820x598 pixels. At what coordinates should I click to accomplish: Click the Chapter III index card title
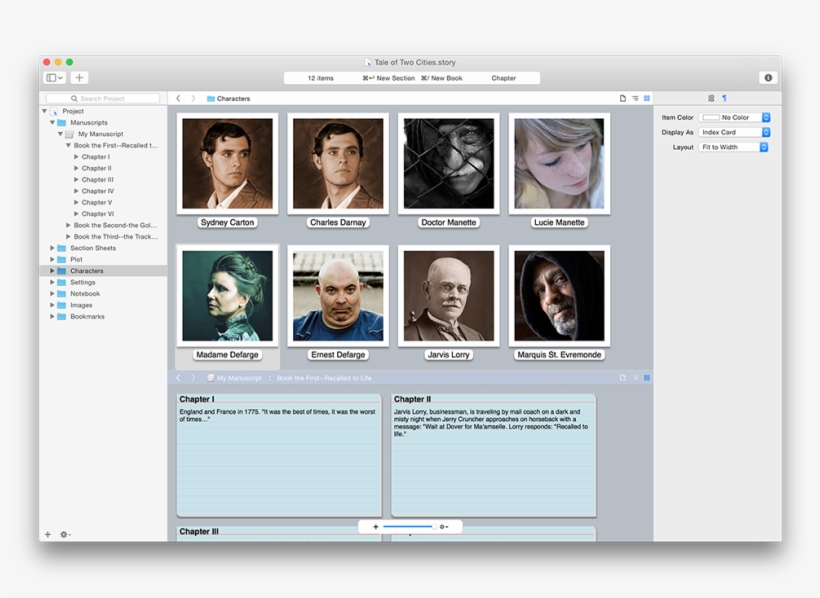[199, 532]
